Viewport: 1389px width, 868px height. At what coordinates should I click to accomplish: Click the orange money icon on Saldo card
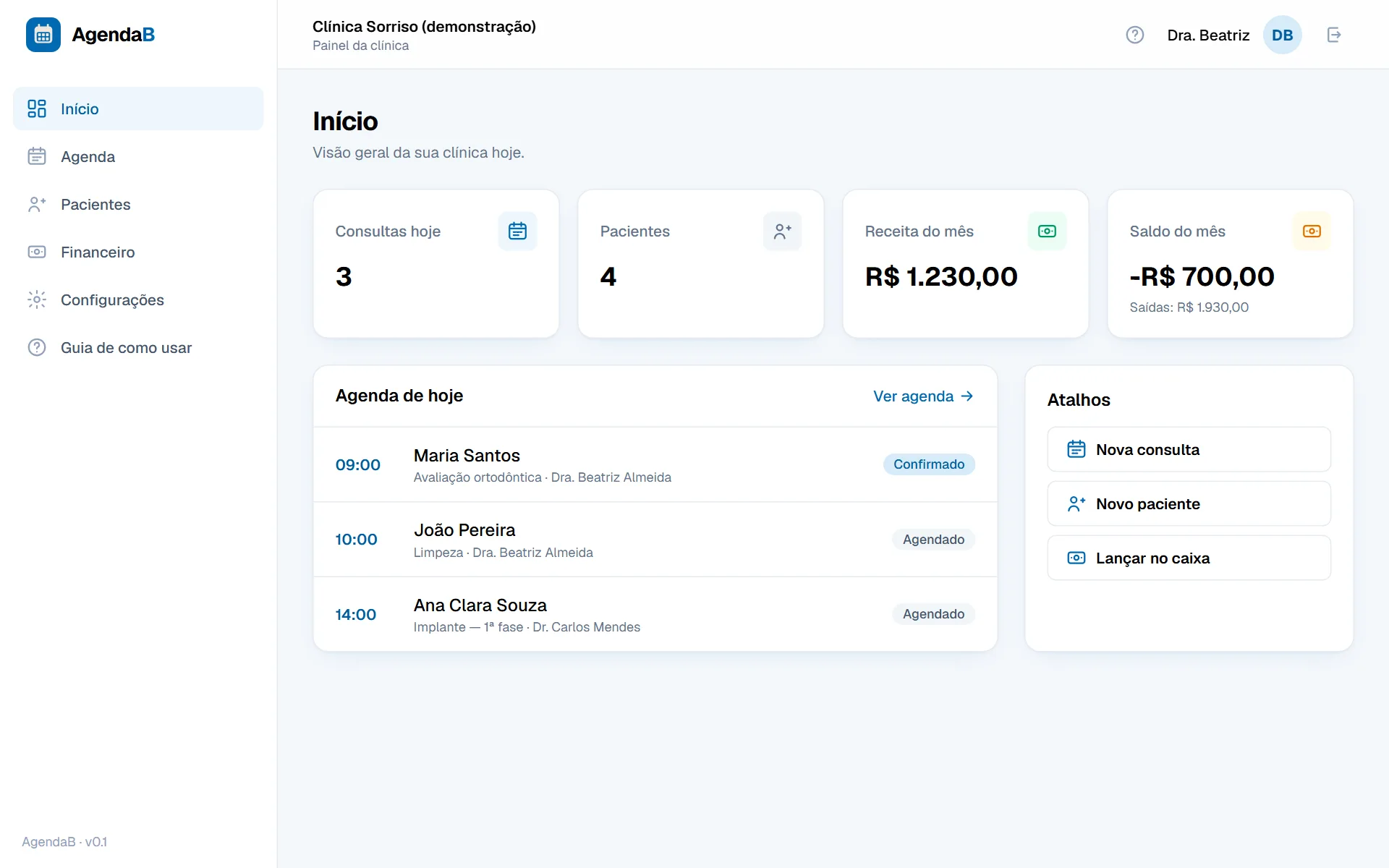pos(1312,231)
